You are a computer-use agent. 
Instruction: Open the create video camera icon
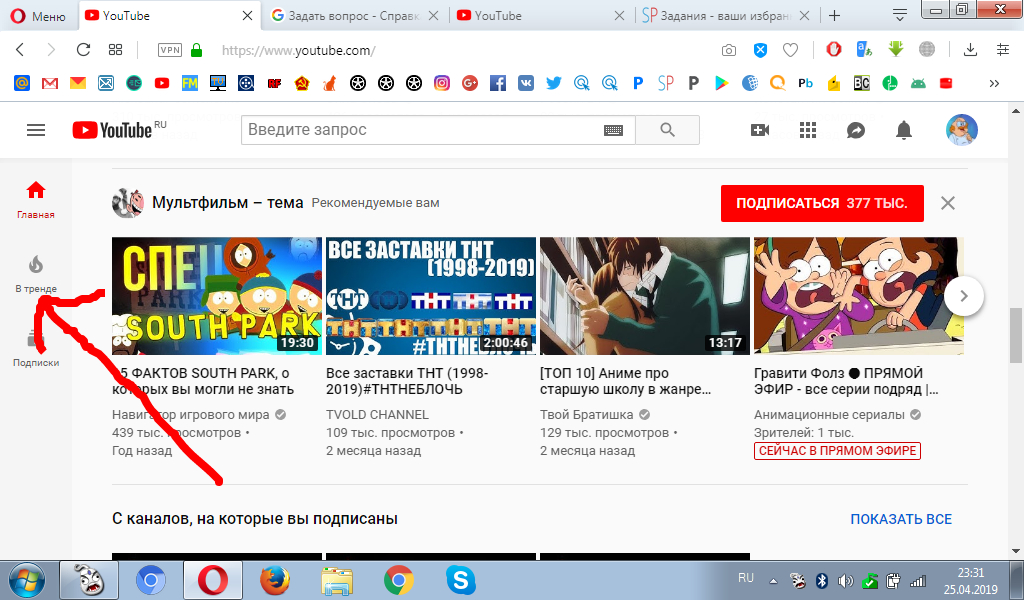[760, 130]
